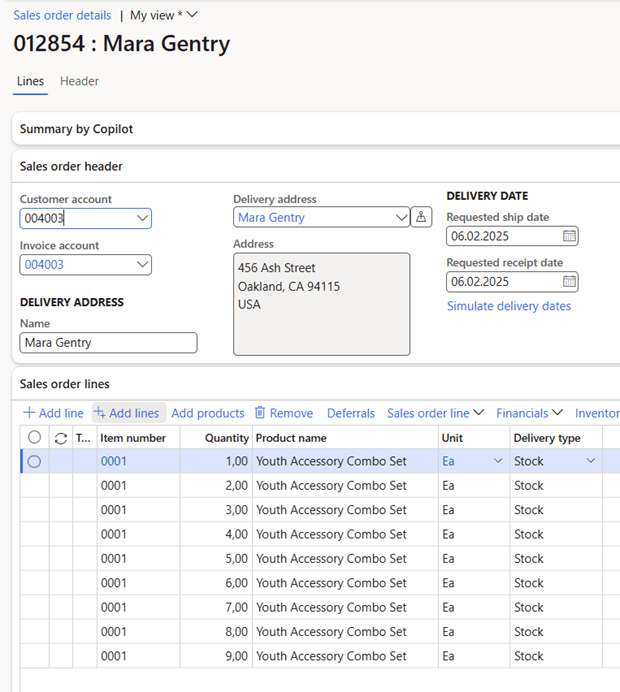Open the Financials menu
Viewport: 620px width, 692px height.
pos(529,413)
